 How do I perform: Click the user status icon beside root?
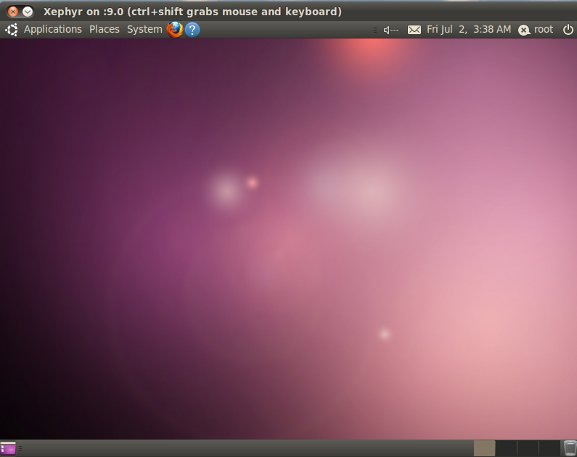pyautogui.click(x=524, y=30)
